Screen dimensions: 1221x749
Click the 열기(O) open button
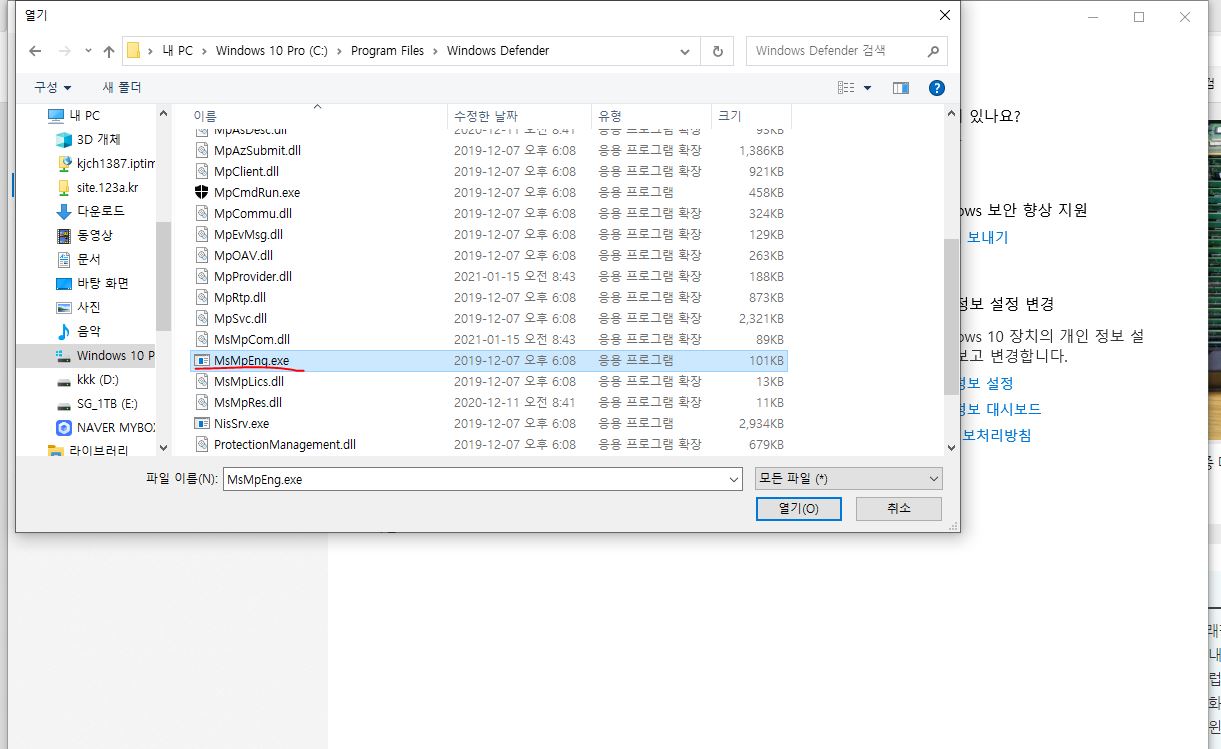[799, 508]
